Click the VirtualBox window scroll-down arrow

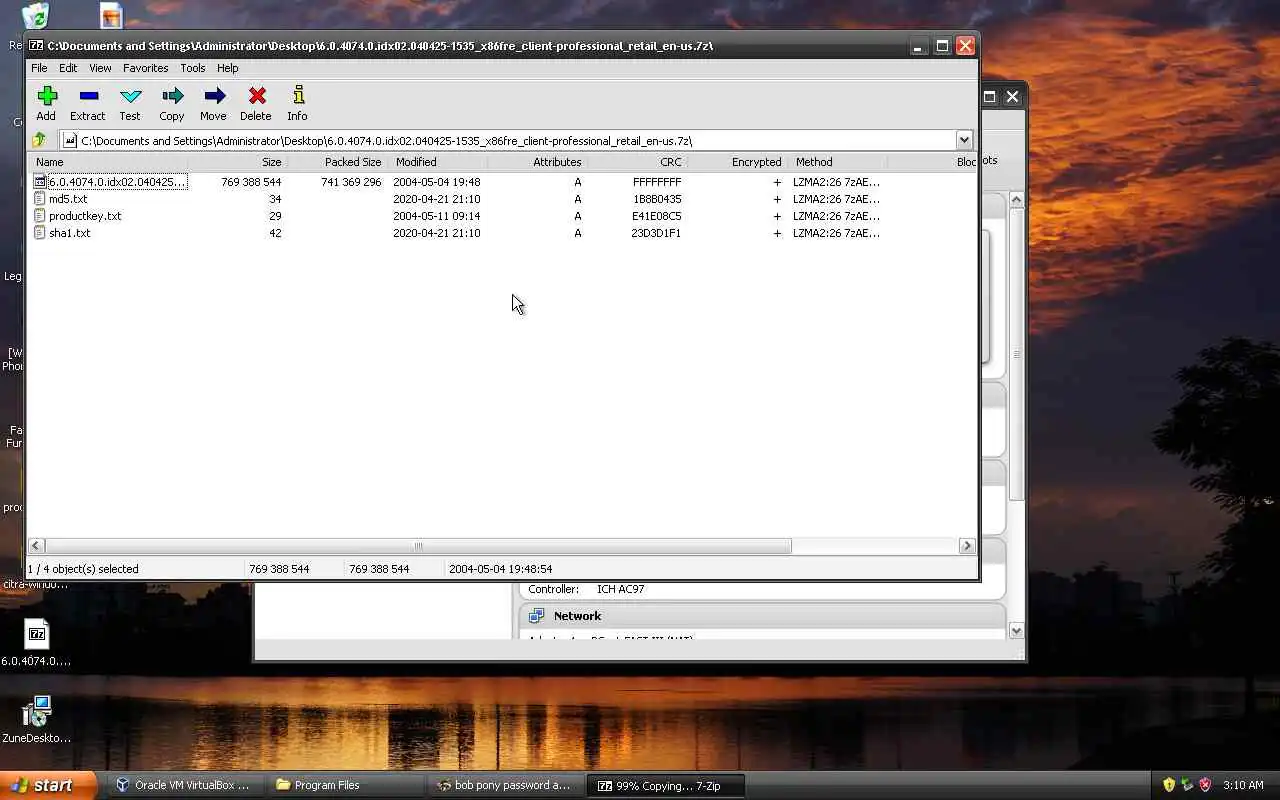(1016, 630)
